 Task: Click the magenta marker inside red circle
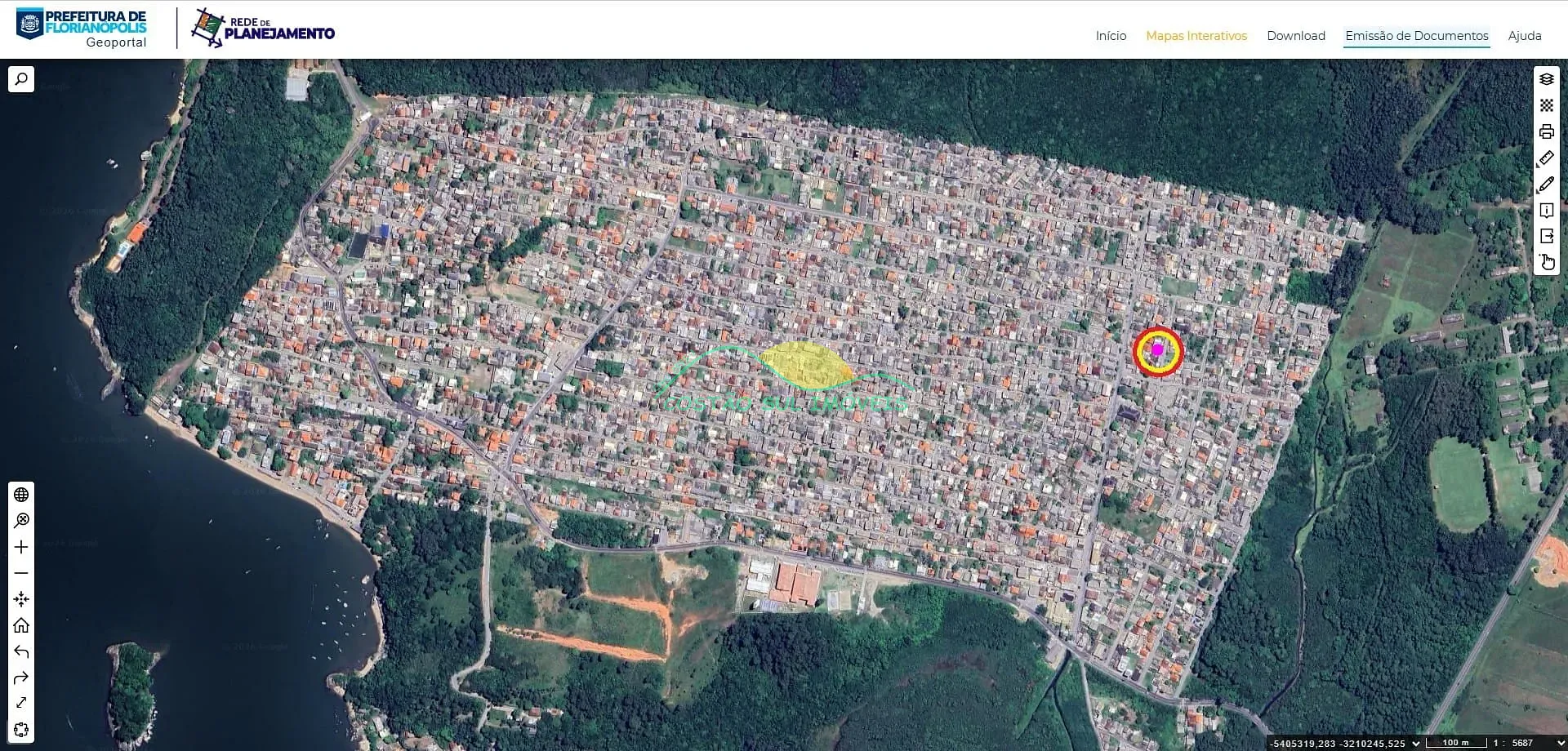[x=1157, y=350]
